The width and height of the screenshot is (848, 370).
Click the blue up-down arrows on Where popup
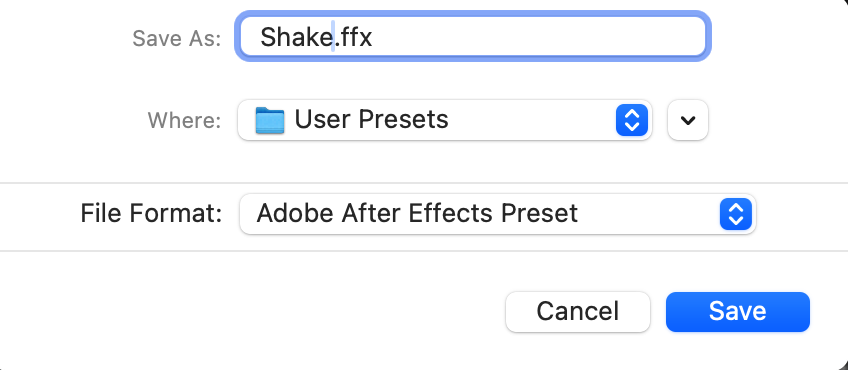(632, 120)
